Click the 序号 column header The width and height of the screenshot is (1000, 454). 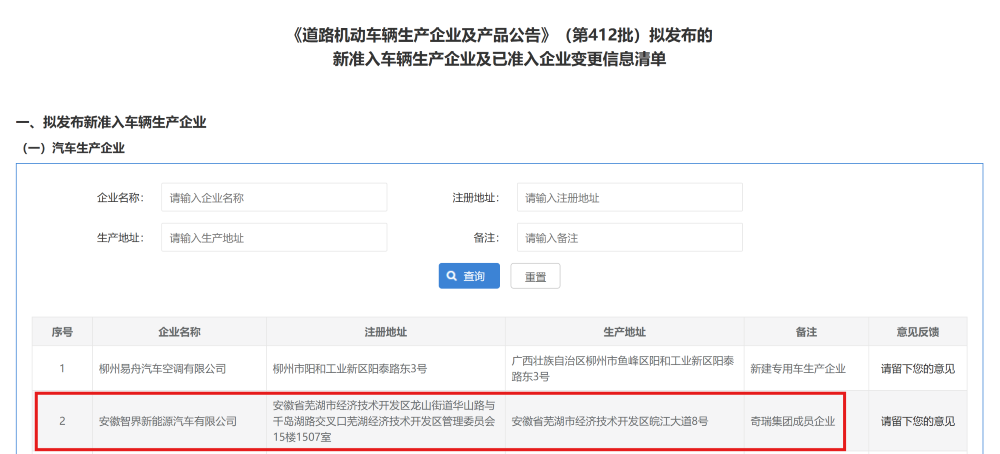click(x=62, y=332)
